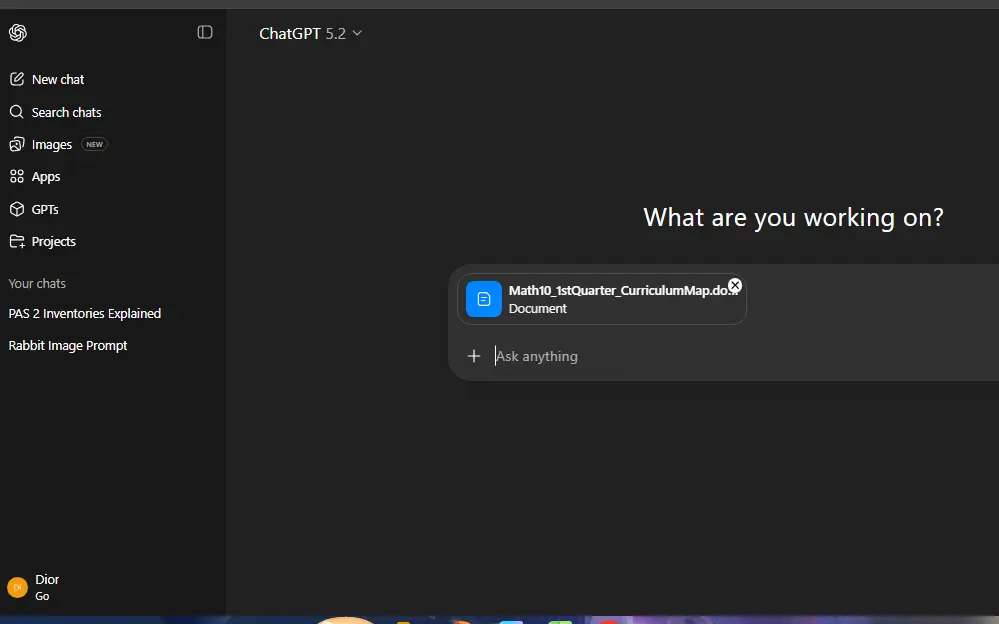Click the NEW badge beside Images
999x624 pixels.
click(94, 145)
